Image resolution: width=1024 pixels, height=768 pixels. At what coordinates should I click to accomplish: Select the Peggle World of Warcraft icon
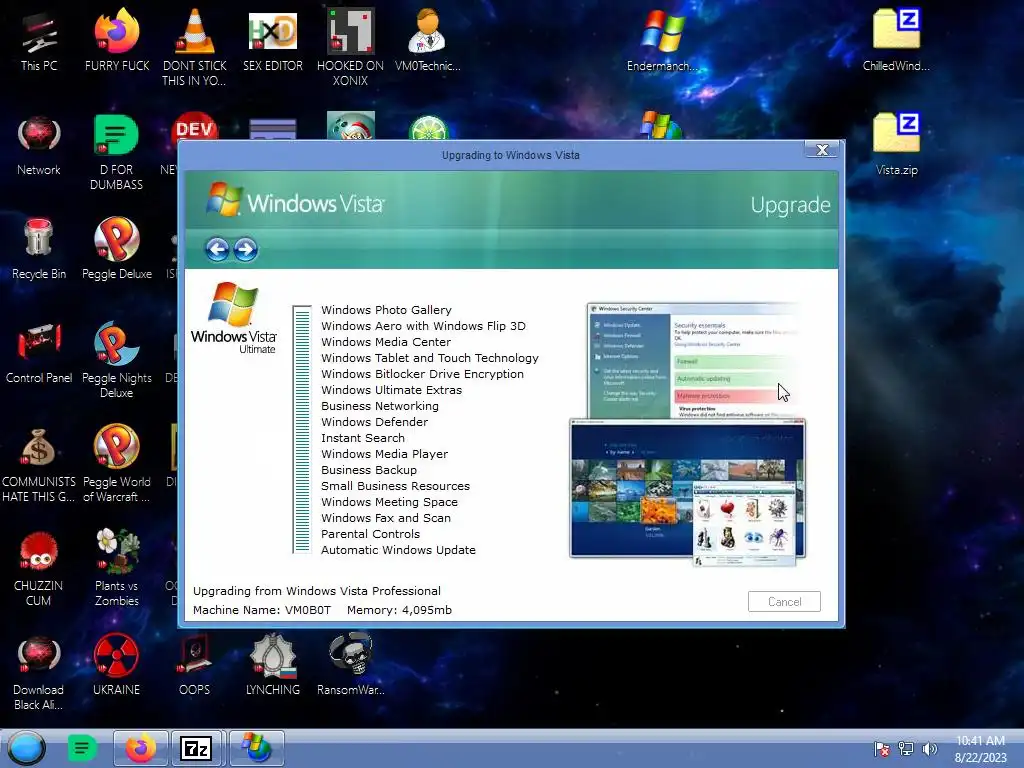coord(117,464)
